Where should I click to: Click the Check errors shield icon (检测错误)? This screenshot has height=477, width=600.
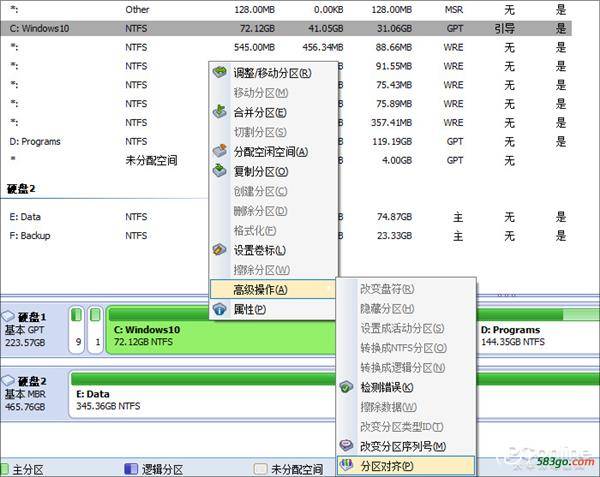347,387
